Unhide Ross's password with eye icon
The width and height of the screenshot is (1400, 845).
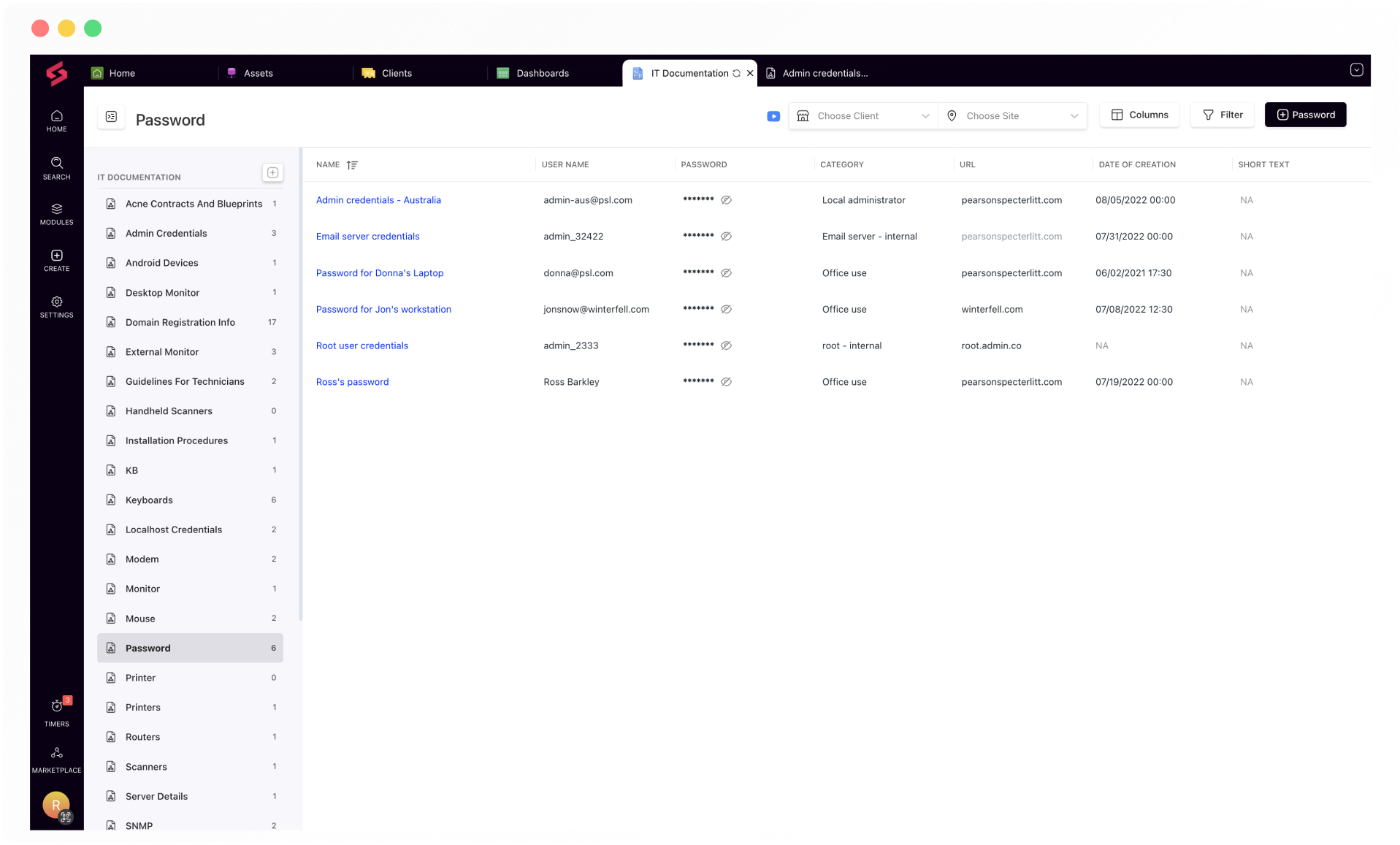coord(726,382)
